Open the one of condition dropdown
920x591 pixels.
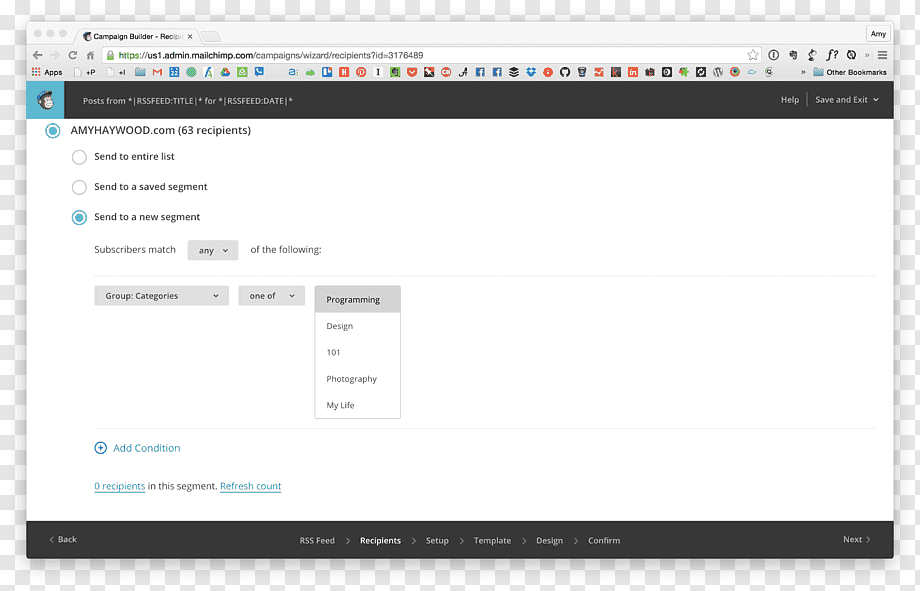tap(272, 296)
